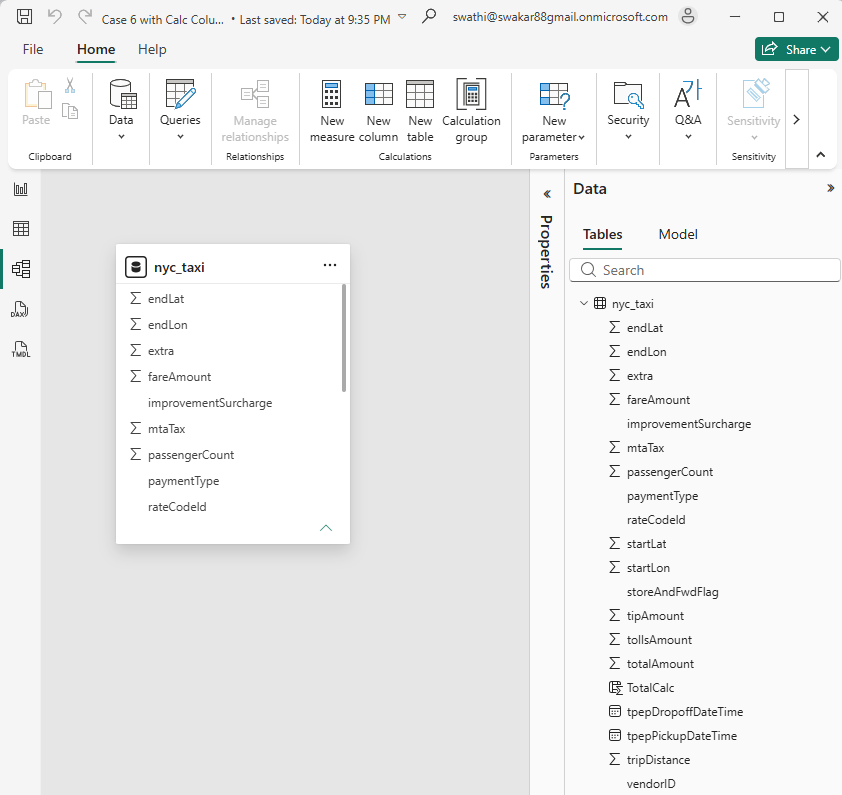This screenshot has width=842, height=795.
Task: Select the Model view icon in sidebar
Action: point(21,269)
